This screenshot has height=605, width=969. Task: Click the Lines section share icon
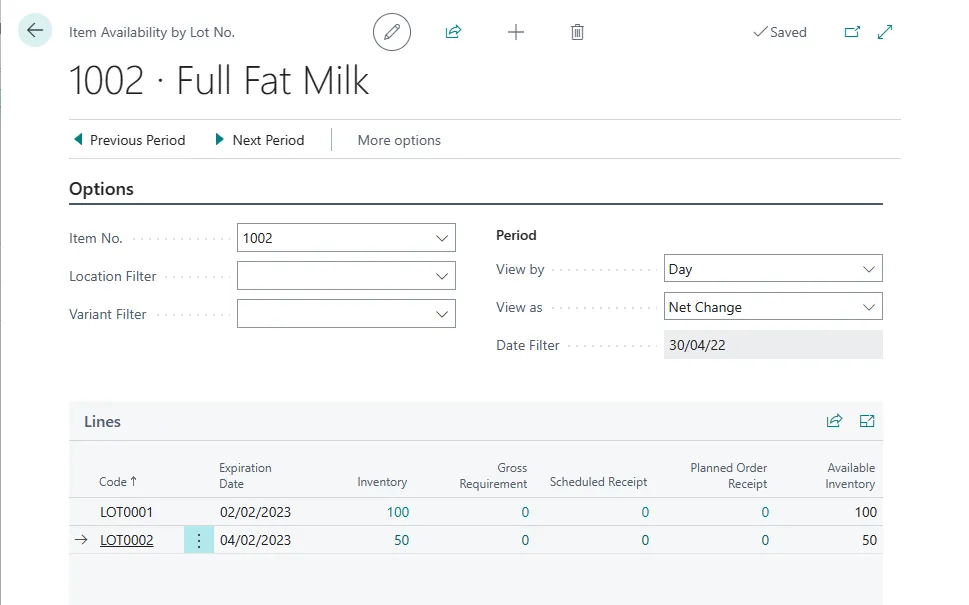point(834,421)
